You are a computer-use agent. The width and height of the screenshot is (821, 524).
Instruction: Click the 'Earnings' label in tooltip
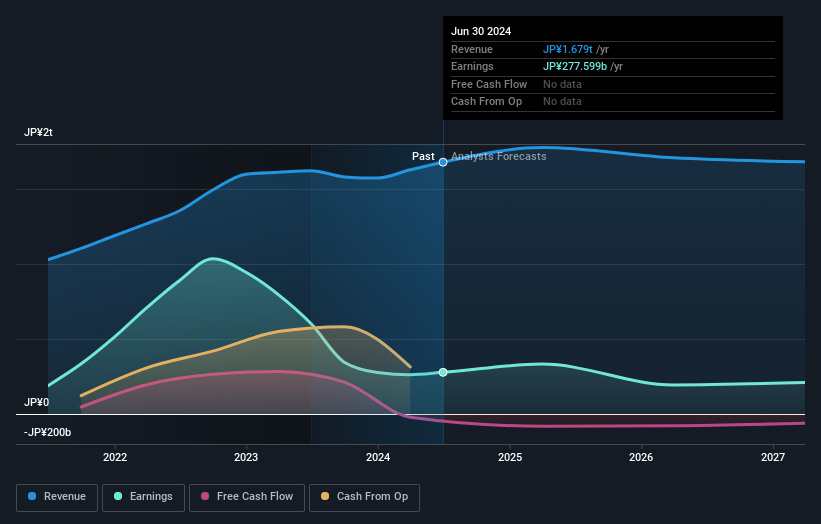(472, 66)
